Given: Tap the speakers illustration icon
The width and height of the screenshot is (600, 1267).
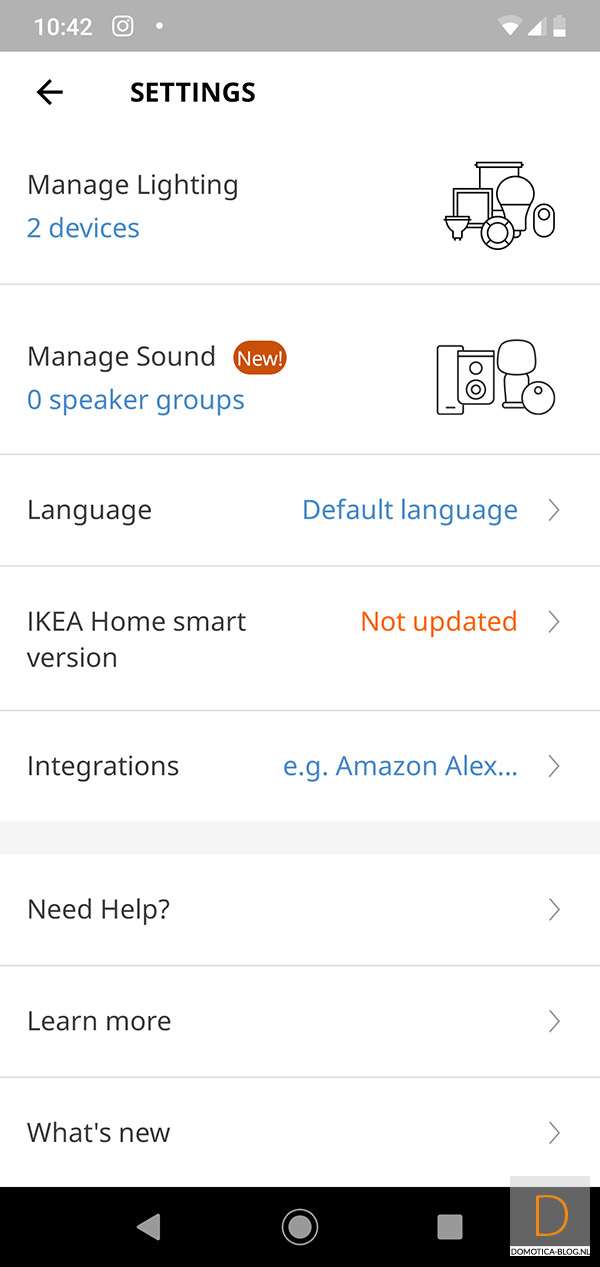Looking at the screenshot, I should tap(495, 377).
